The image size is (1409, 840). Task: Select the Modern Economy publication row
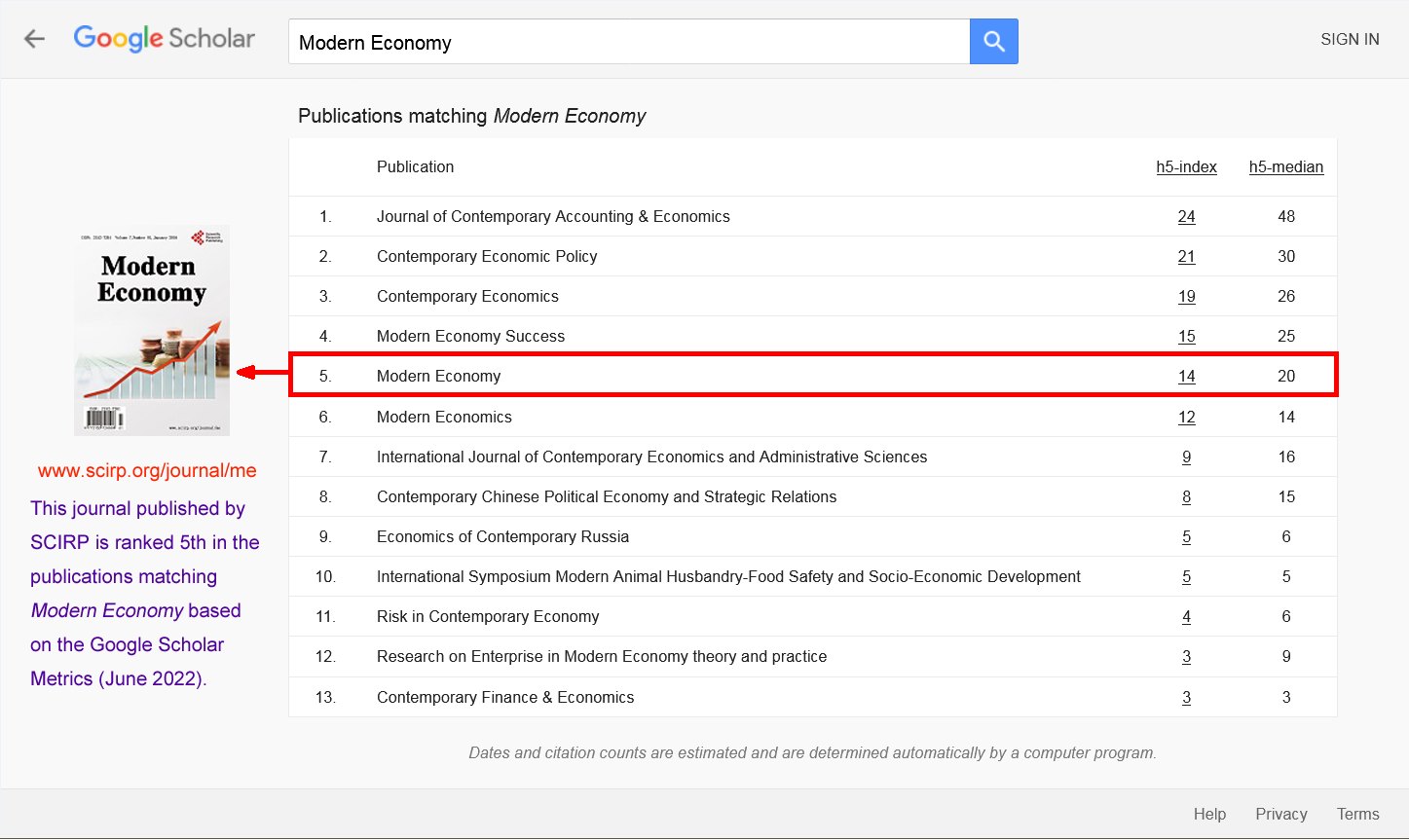438,377
